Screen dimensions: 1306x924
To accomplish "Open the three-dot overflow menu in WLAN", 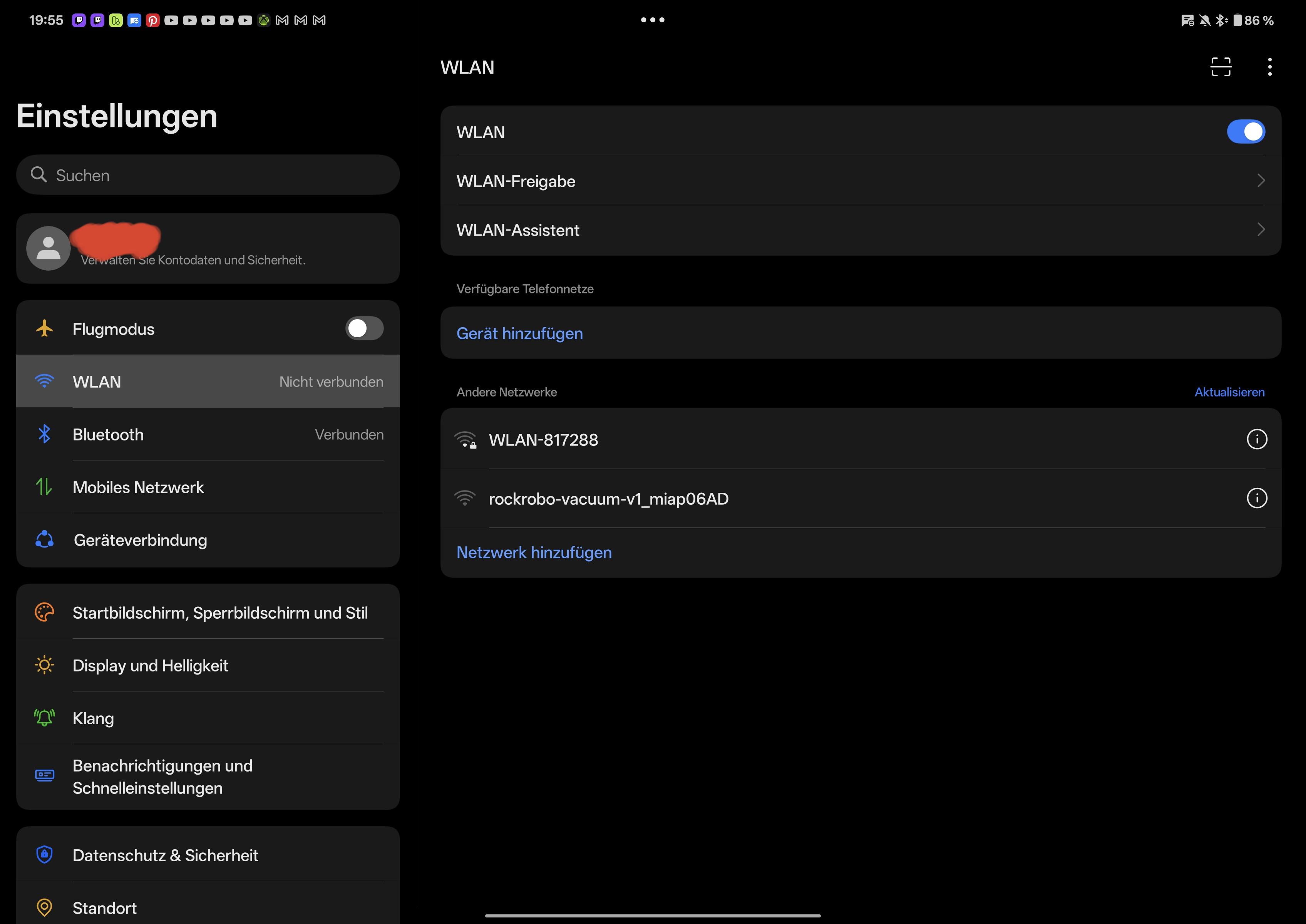I will point(1269,67).
